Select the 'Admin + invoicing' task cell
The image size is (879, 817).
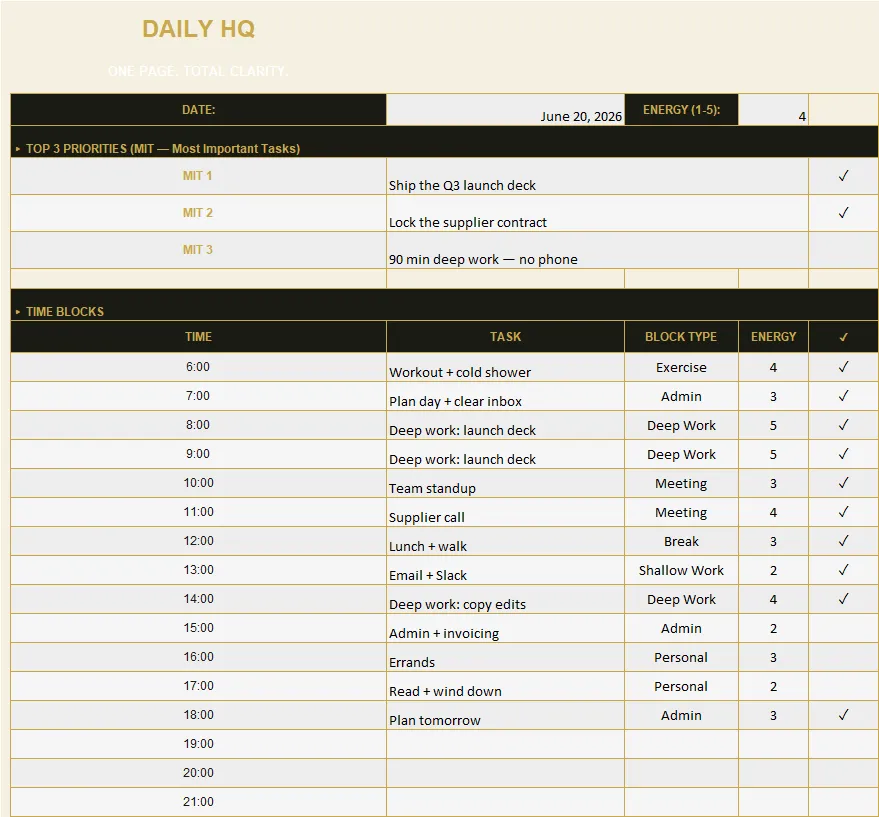[505, 628]
